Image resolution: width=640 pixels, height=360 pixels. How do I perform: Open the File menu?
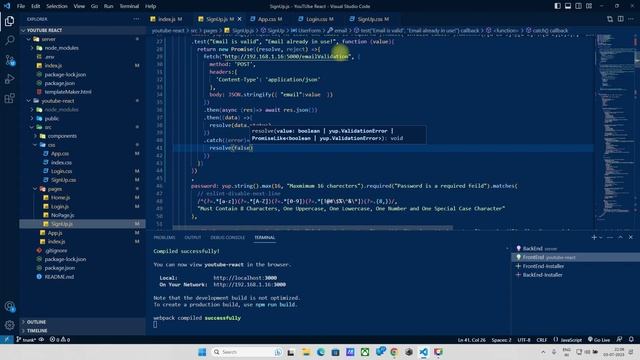coord(21,6)
